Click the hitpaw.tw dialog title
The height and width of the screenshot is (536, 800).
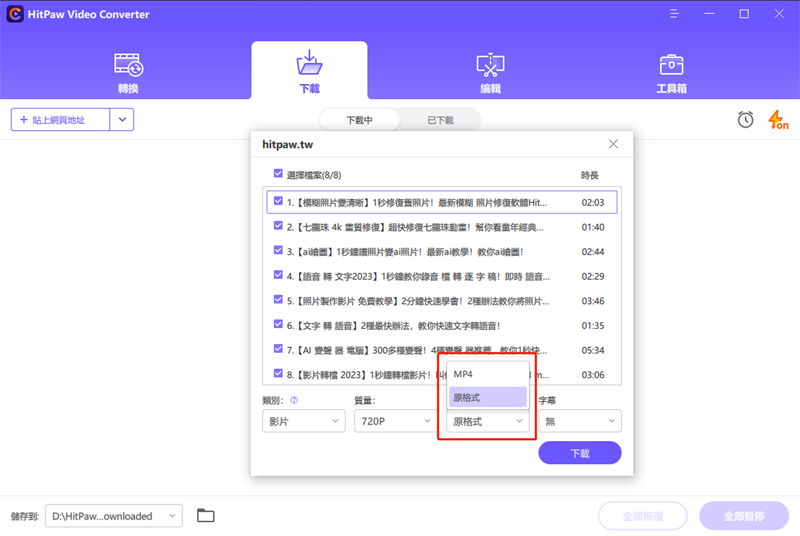tap(288, 144)
